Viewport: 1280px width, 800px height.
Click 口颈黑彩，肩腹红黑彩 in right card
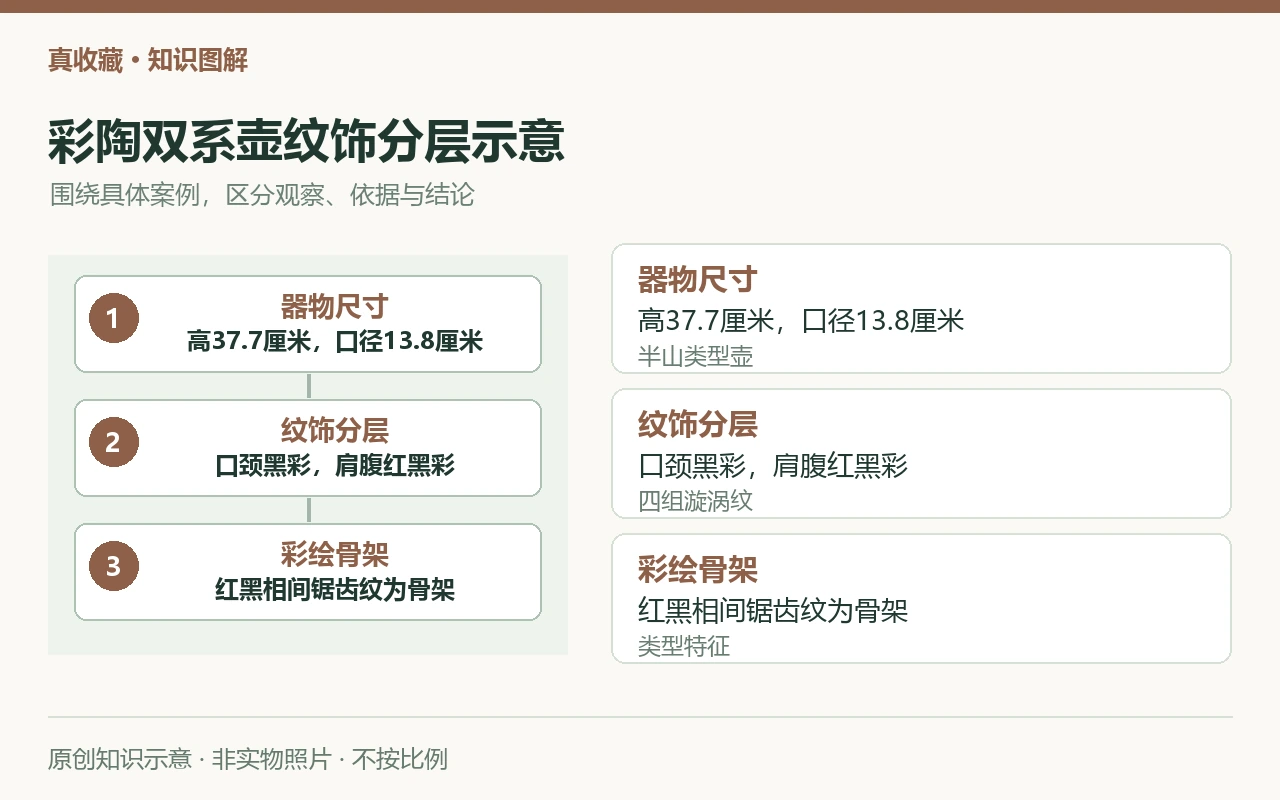(x=773, y=466)
